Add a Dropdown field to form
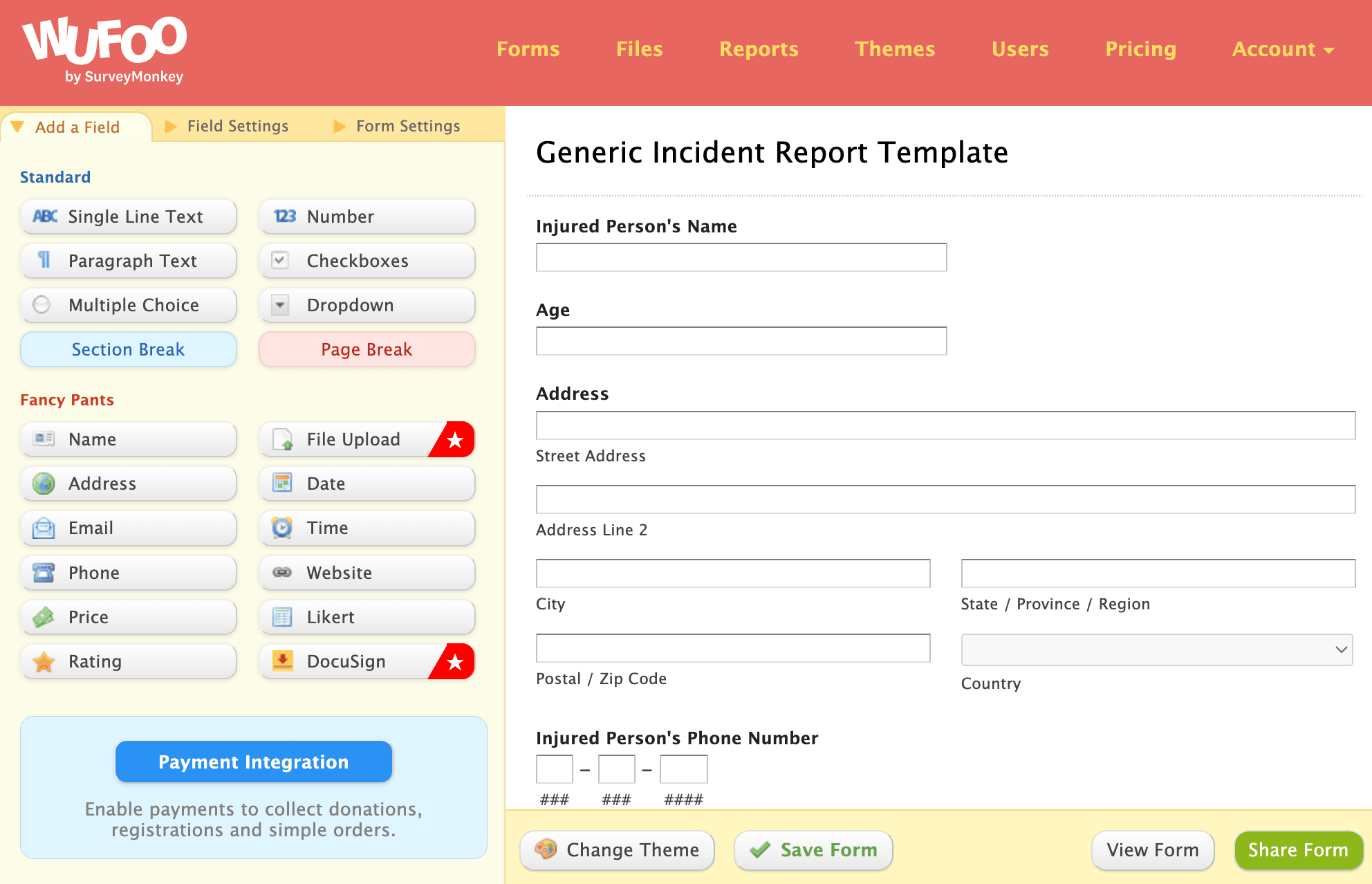This screenshot has height=884, width=1372. pos(367,305)
